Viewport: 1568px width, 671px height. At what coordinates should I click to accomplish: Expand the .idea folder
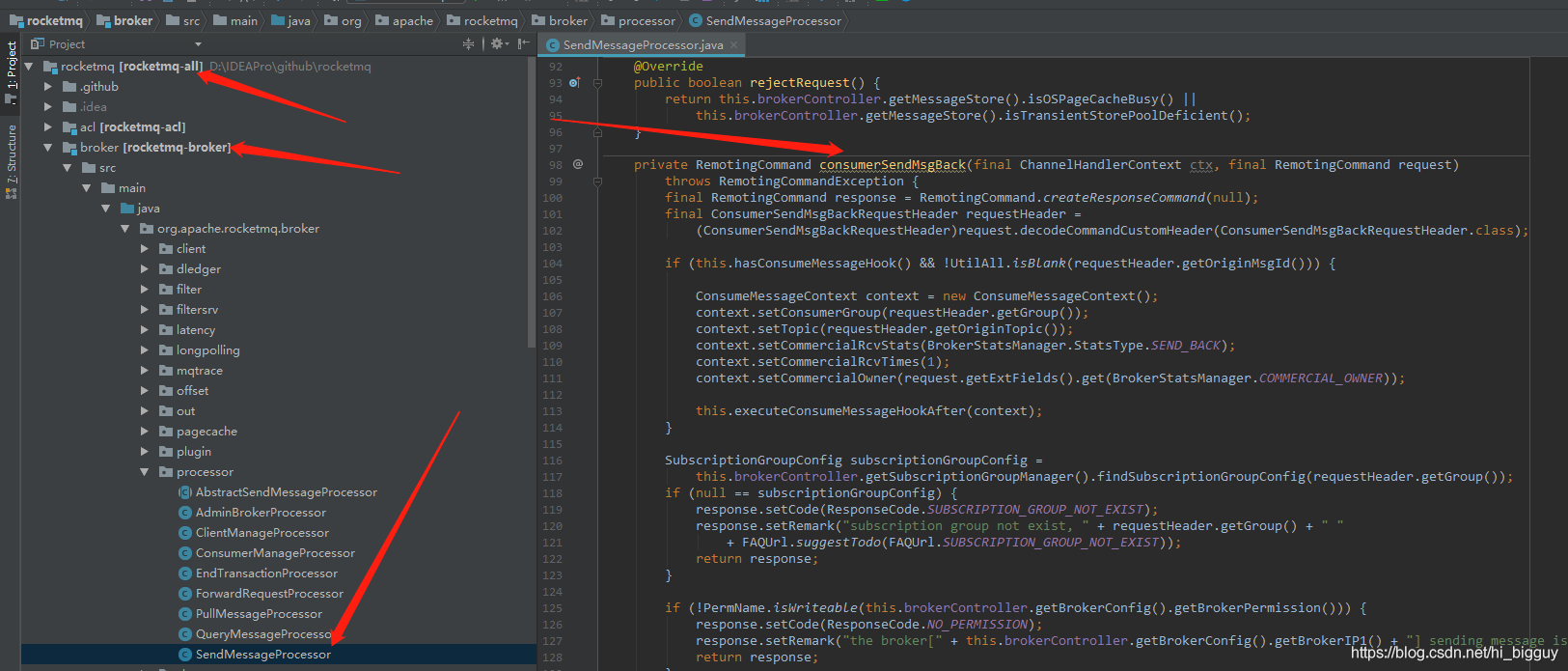point(48,107)
